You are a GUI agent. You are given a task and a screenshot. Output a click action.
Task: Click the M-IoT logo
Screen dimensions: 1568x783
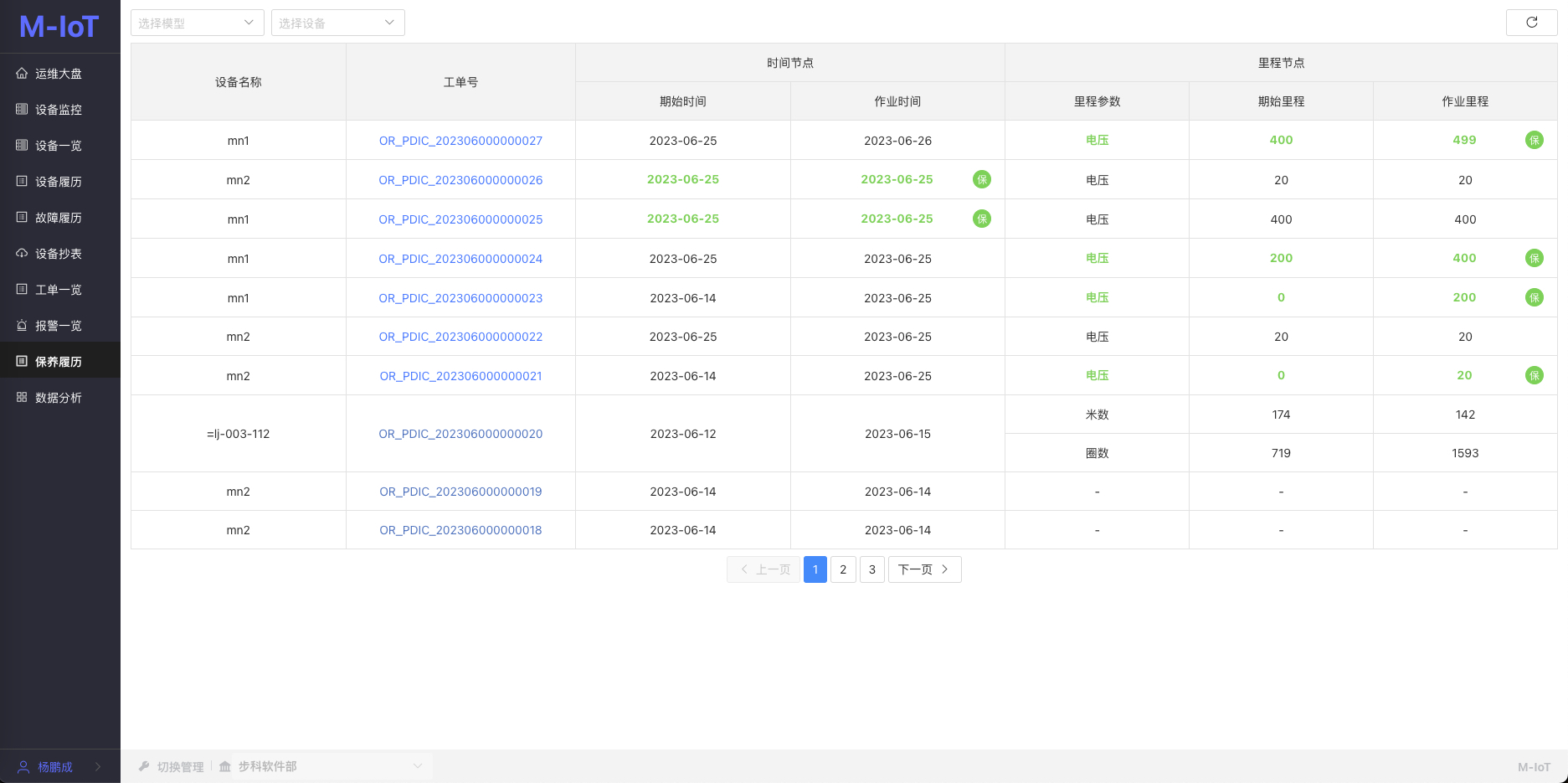point(59,27)
